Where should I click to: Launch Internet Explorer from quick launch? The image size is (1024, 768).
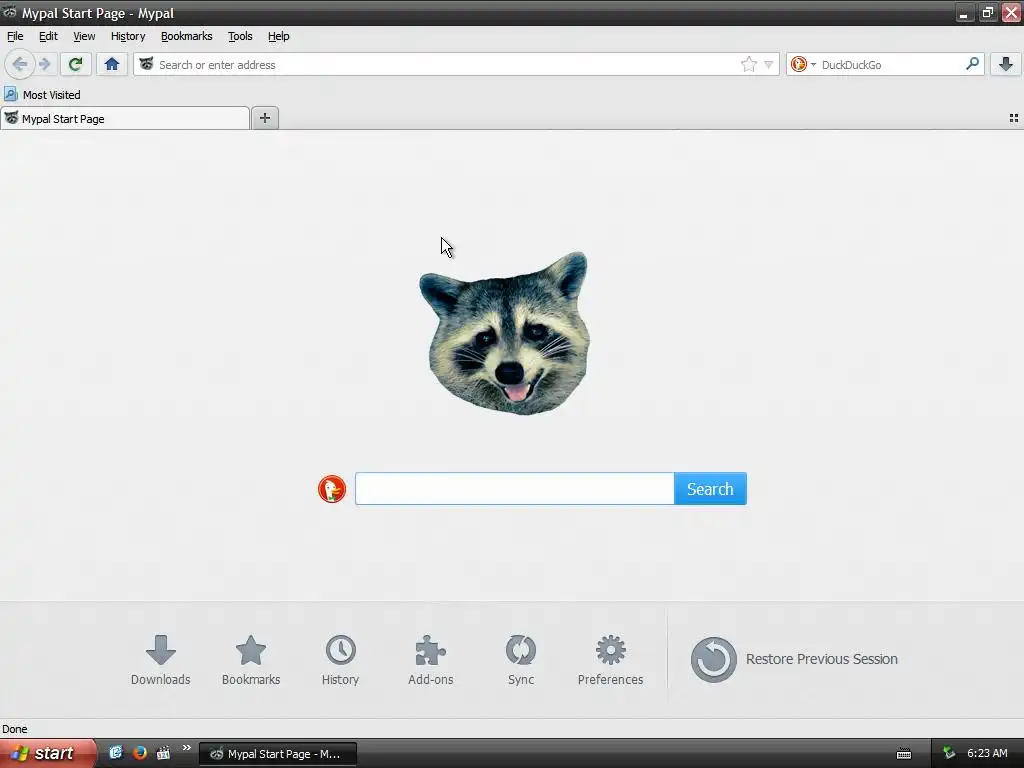point(116,753)
